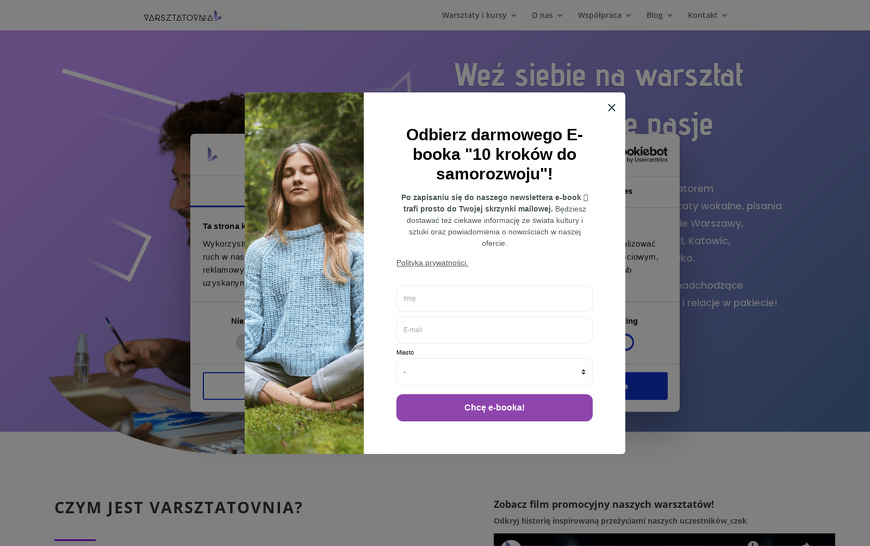The image size is (870, 546).
Task: Open the Blog menu
Action: (x=659, y=15)
